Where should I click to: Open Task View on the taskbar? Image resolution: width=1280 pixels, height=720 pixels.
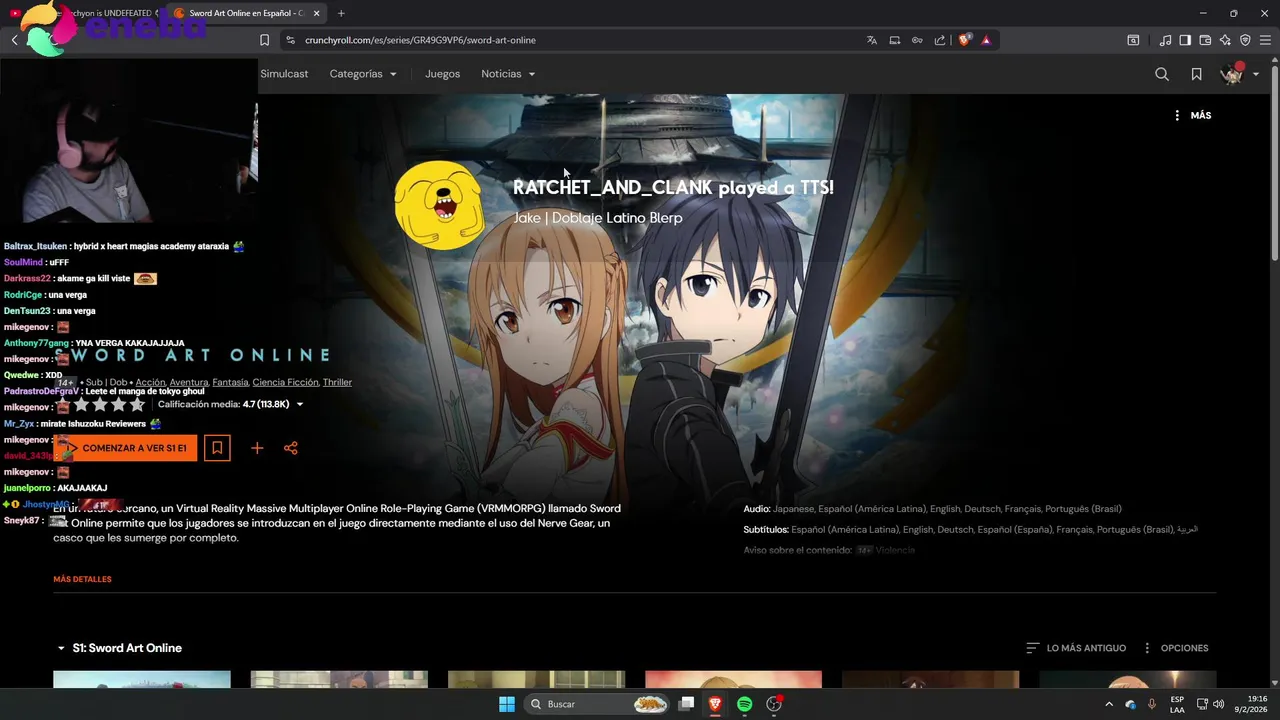coord(686,704)
